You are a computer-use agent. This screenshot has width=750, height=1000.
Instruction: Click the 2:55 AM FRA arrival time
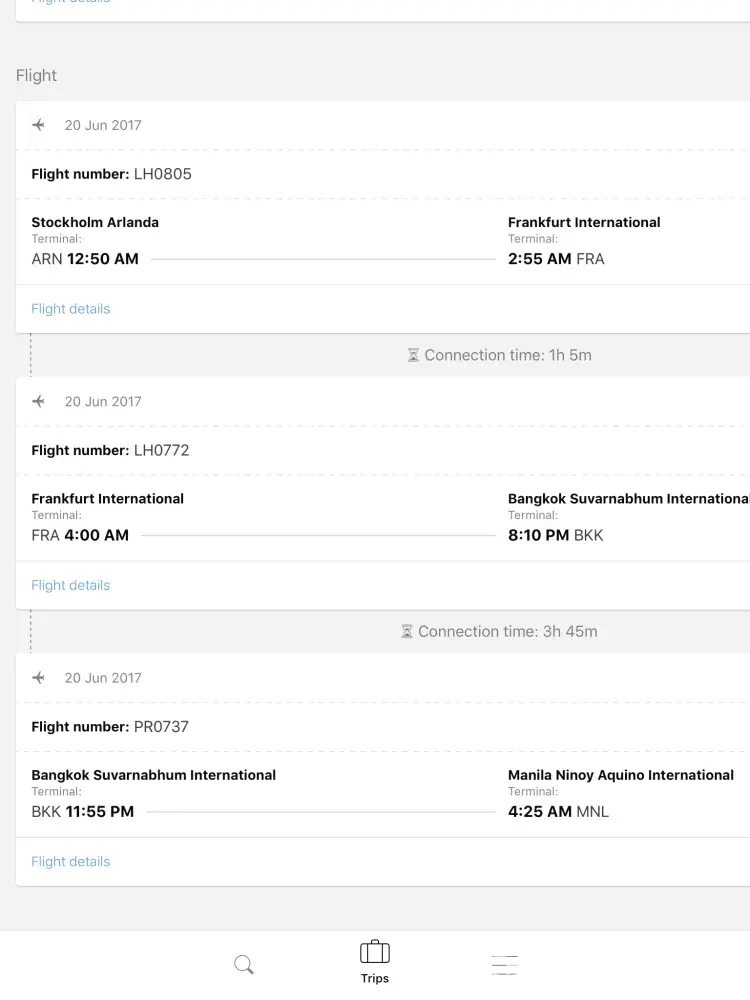[x=556, y=259]
